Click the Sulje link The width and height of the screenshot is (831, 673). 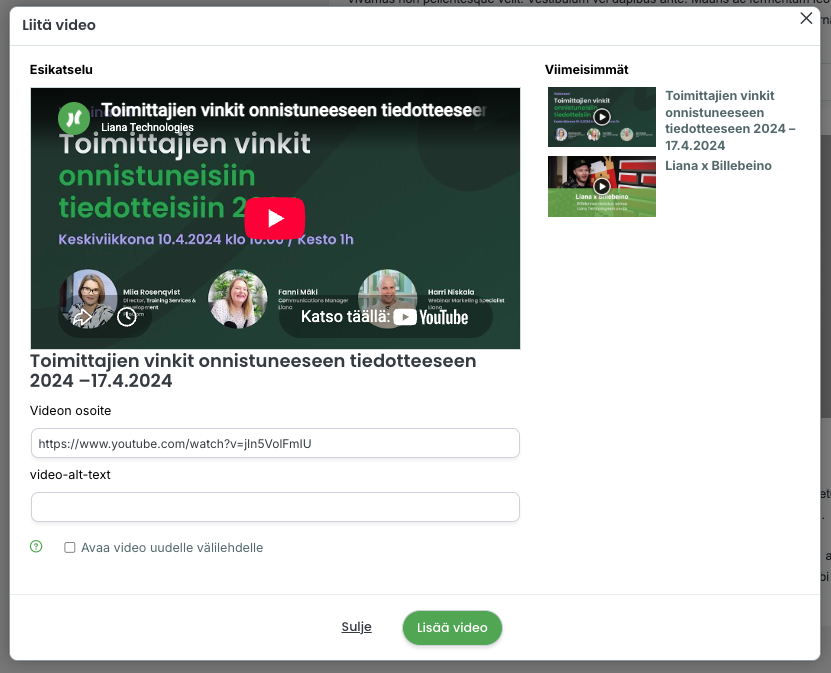(356, 627)
